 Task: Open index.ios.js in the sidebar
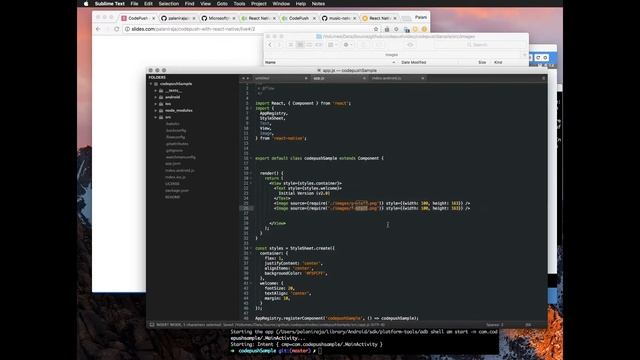pos(176,177)
